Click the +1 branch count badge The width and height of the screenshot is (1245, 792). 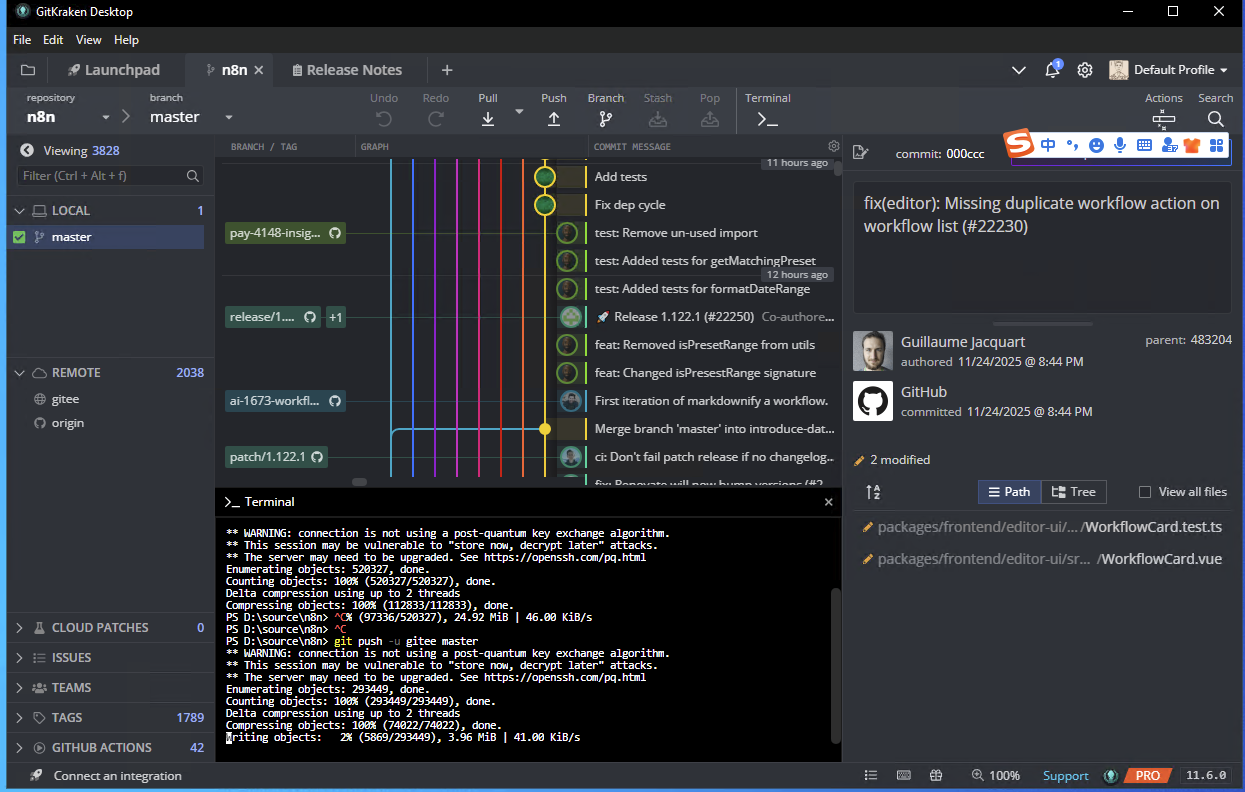pos(336,317)
